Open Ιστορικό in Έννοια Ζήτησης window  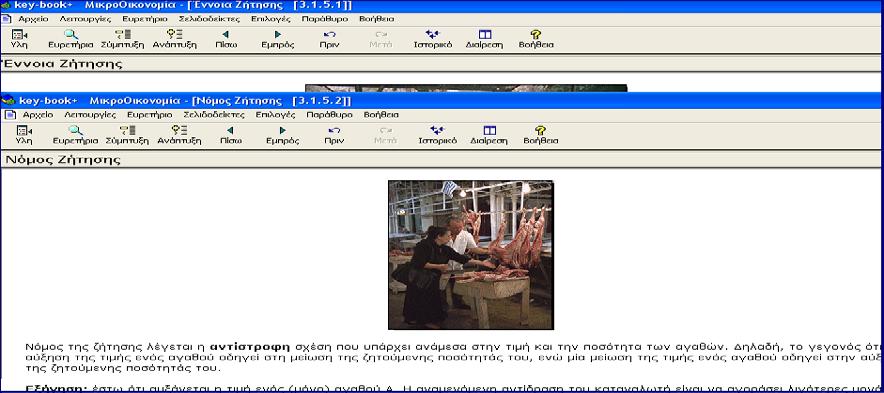[433, 39]
